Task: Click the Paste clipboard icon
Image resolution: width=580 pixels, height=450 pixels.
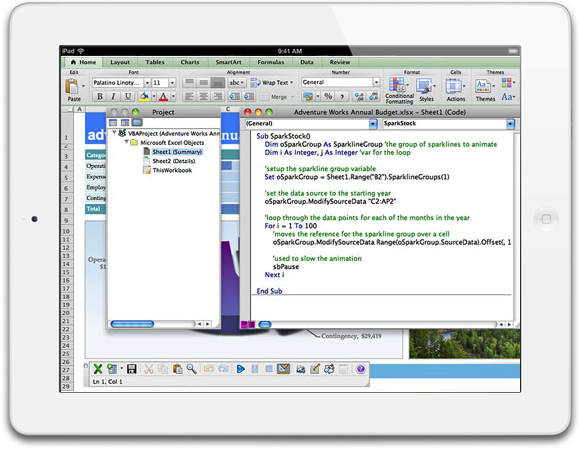Action: click(72, 87)
